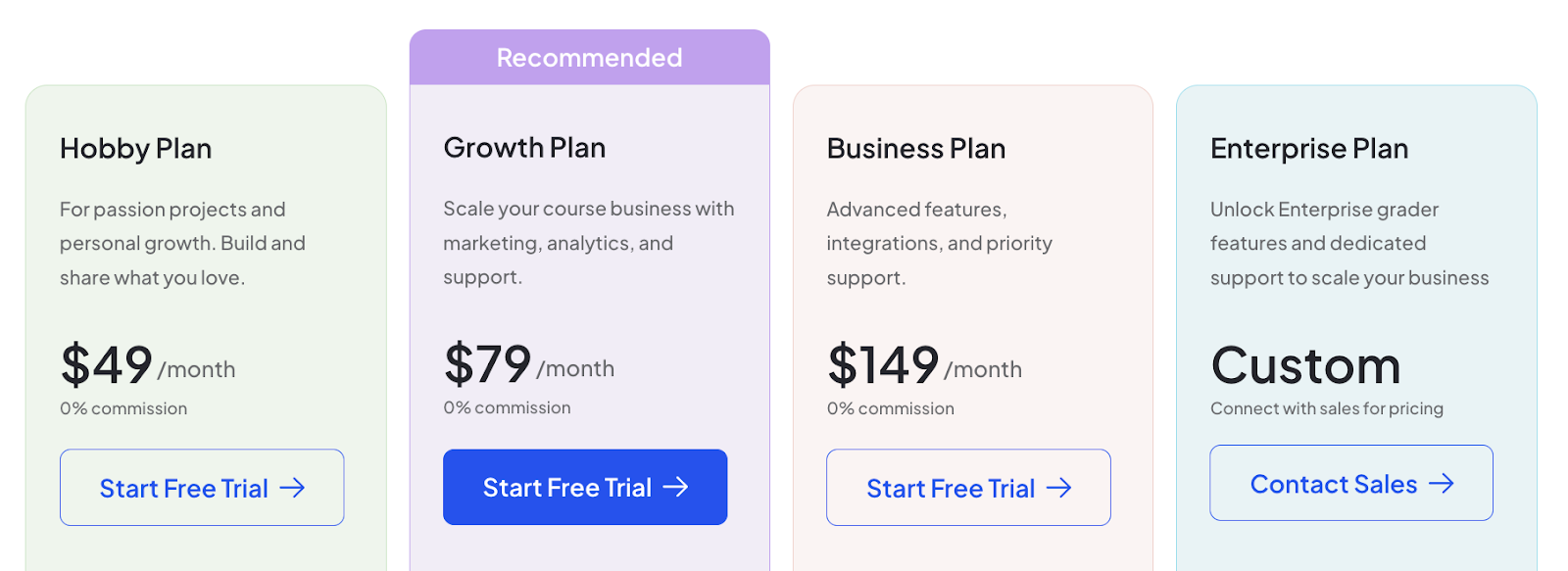Click Connect with sales for pricing text
The height and width of the screenshot is (571, 1568).
click(x=1327, y=408)
